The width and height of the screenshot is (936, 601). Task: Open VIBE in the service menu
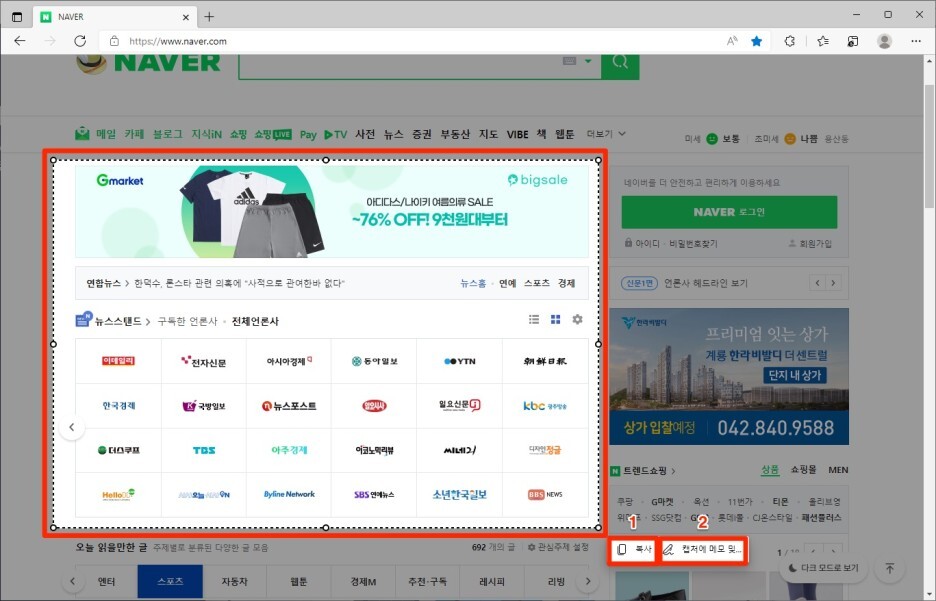(x=518, y=134)
